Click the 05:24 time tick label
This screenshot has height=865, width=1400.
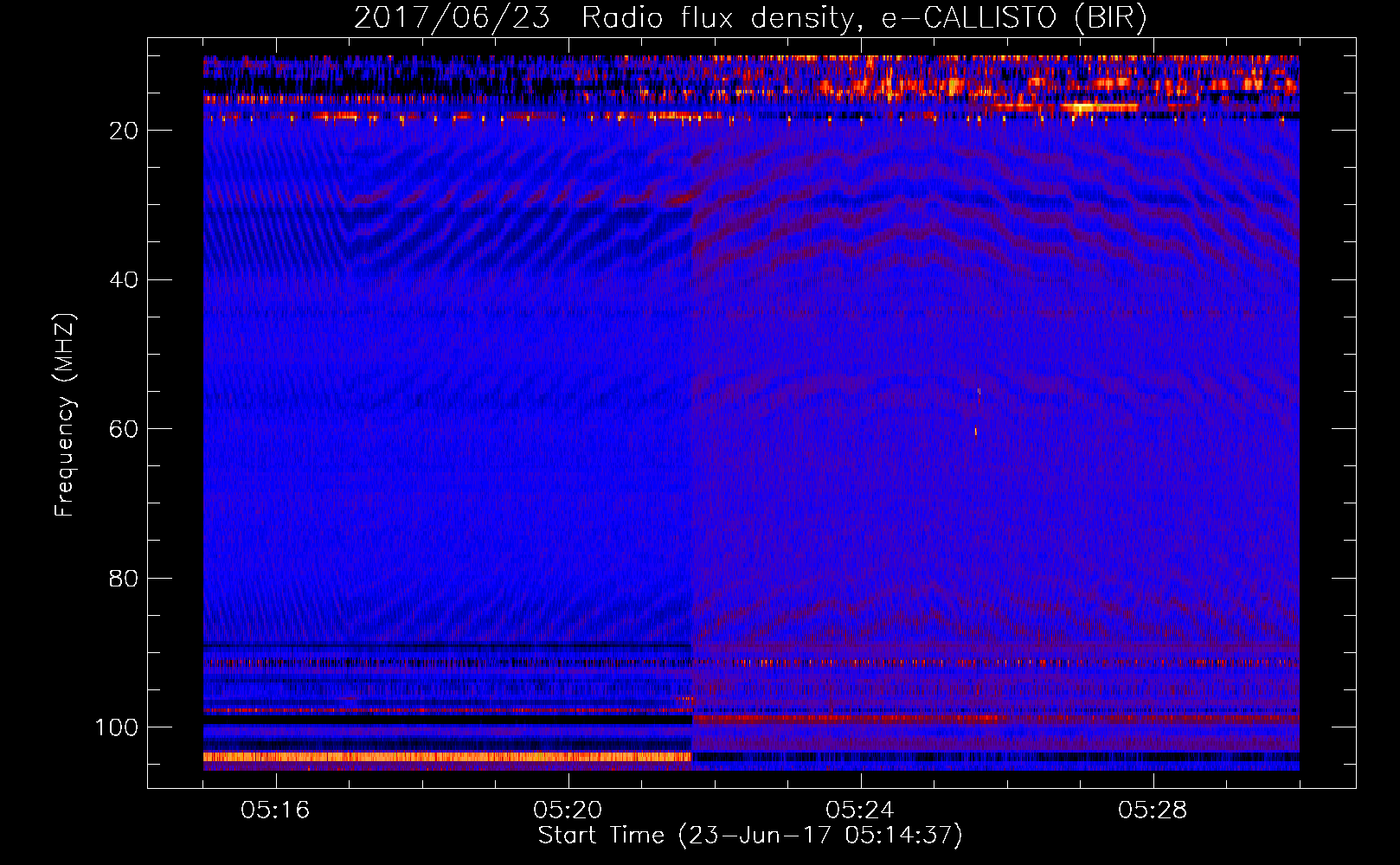pyautogui.click(x=860, y=811)
